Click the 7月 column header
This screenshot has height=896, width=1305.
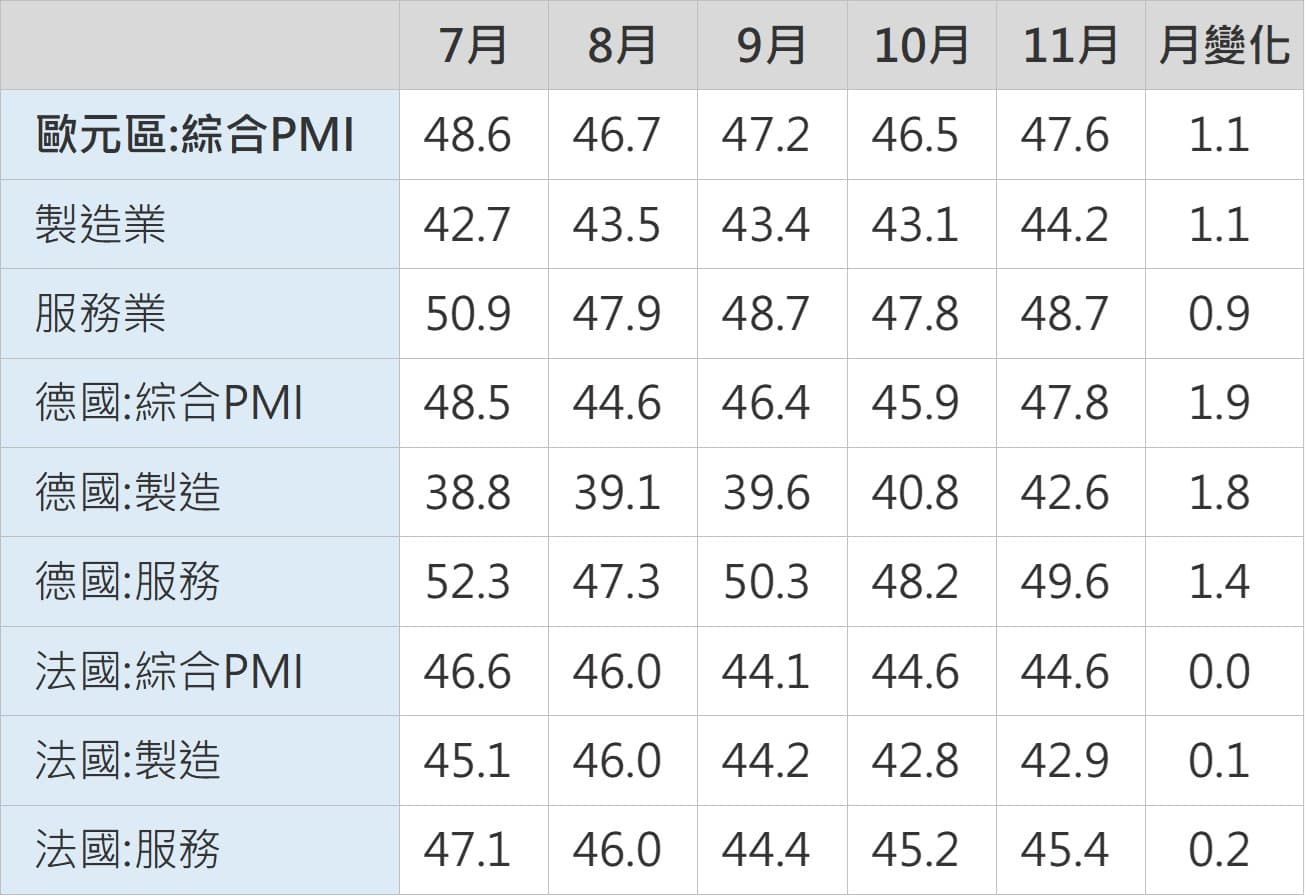[473, 46]
